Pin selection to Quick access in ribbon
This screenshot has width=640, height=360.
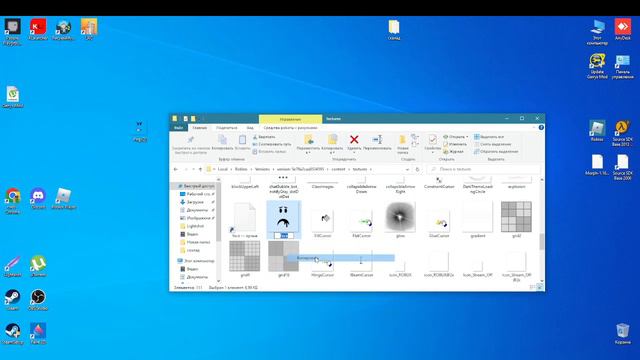coord(190,144)
